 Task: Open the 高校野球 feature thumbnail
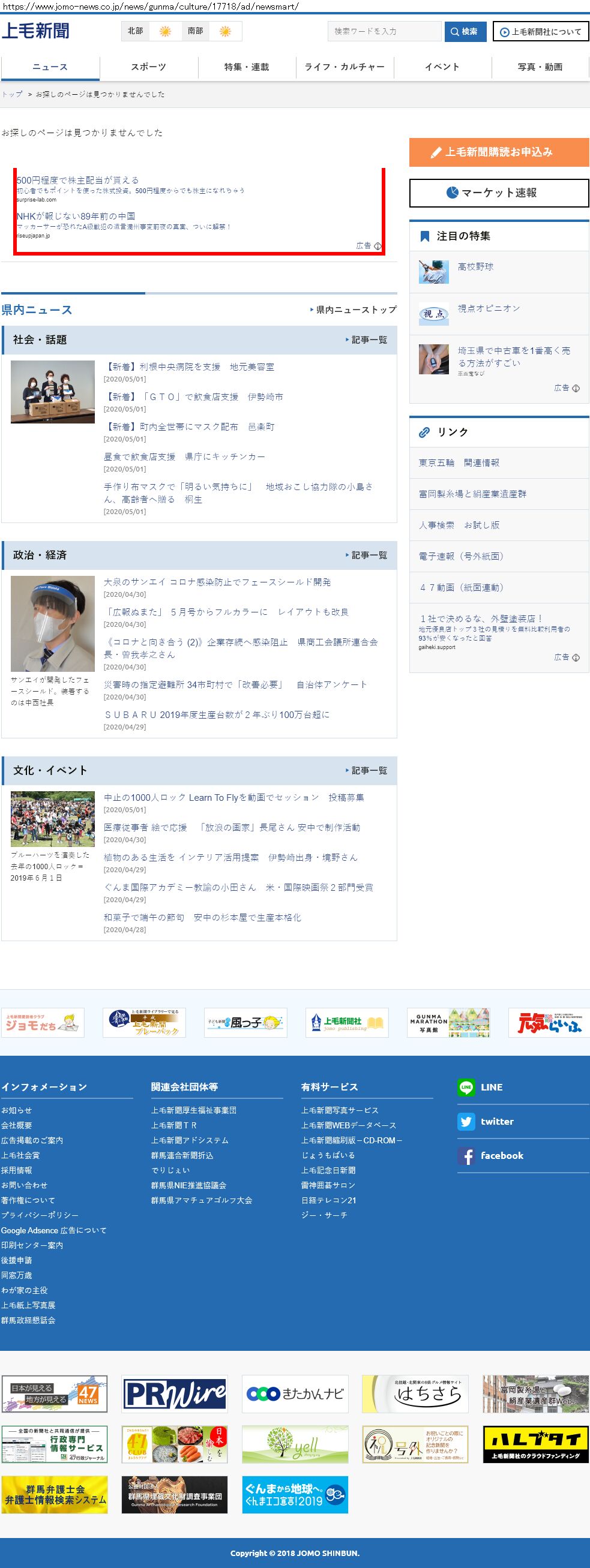[x=433, y=272]
